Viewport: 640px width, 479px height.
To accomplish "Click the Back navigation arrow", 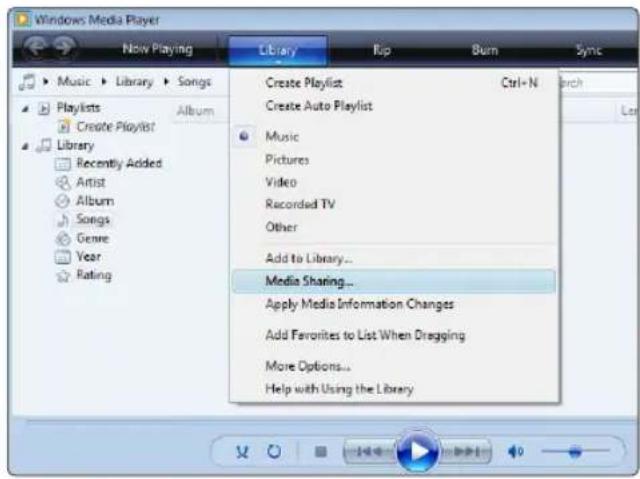I will click(x=35, y=48).
